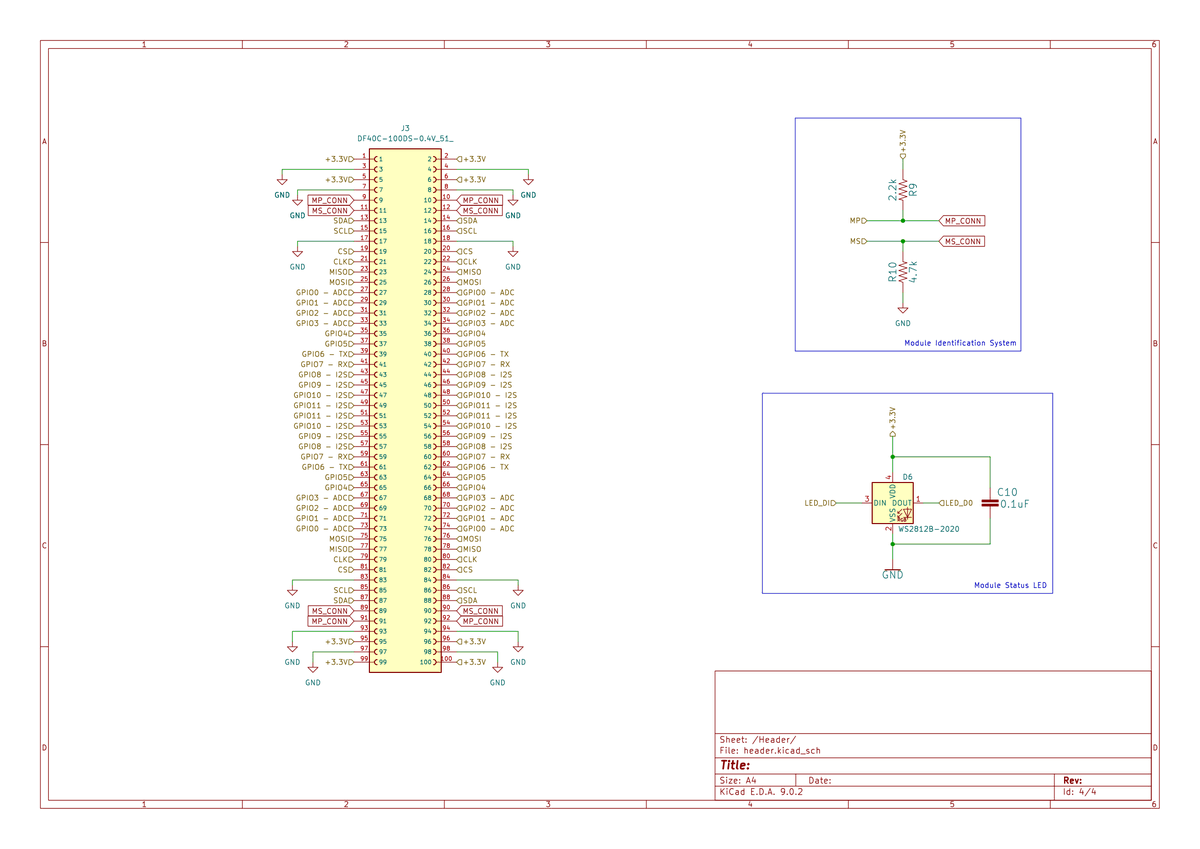Click the GPIO7 - RX label at pin 42
This screenshot has height=849, width=1200.
click(484, 365)
